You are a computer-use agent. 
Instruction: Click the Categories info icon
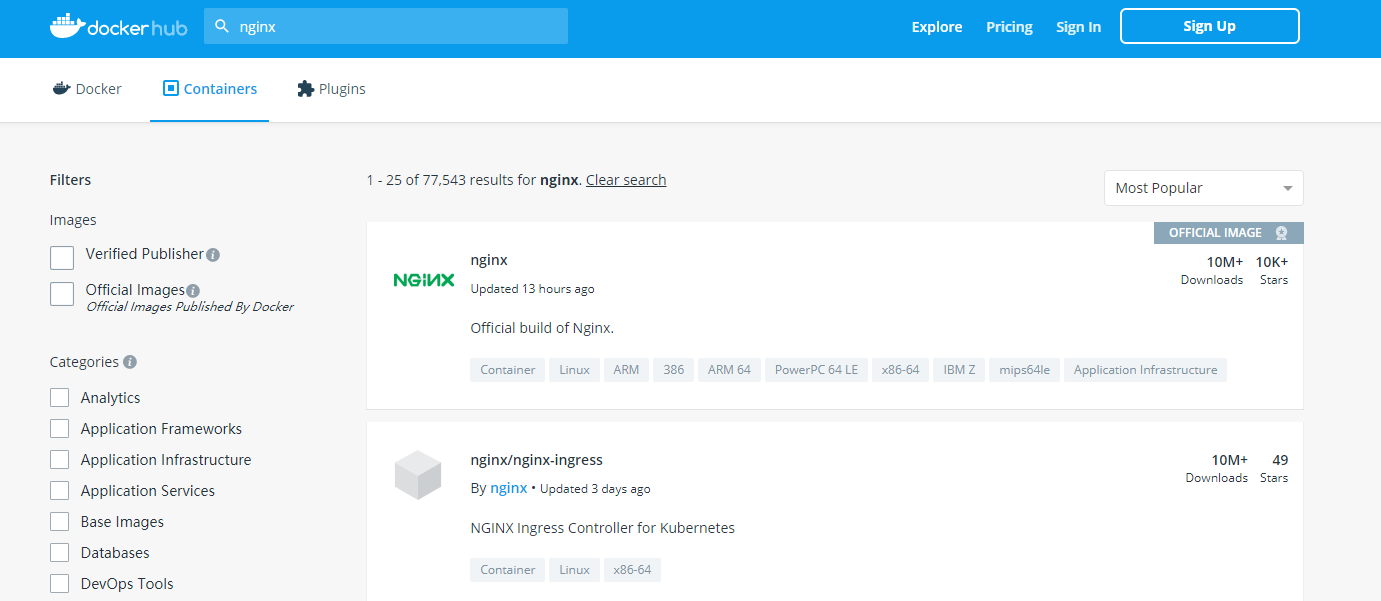coord(130,362)
